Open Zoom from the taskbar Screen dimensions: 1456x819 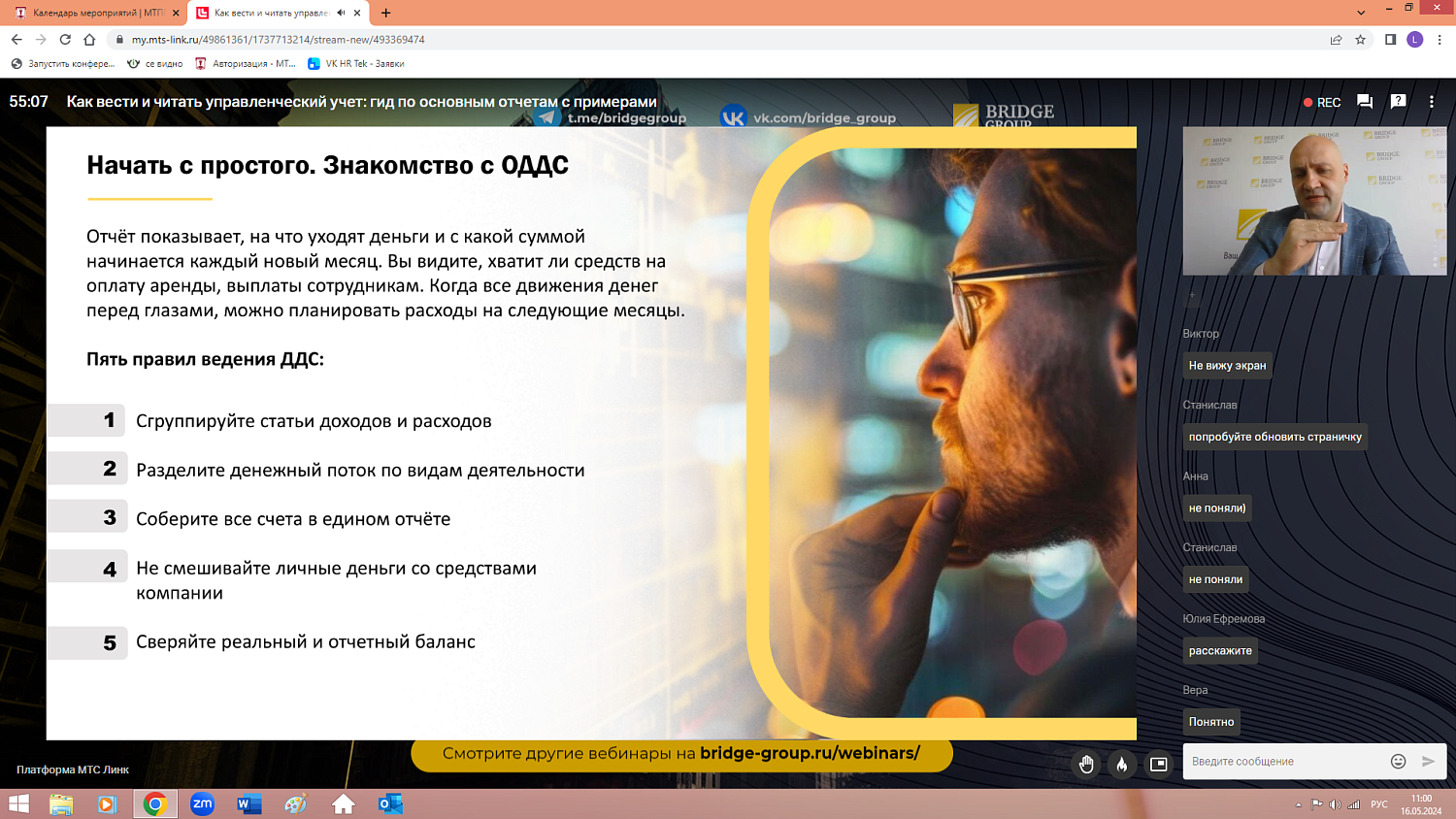pyautogui.click(x=202, y=803)
